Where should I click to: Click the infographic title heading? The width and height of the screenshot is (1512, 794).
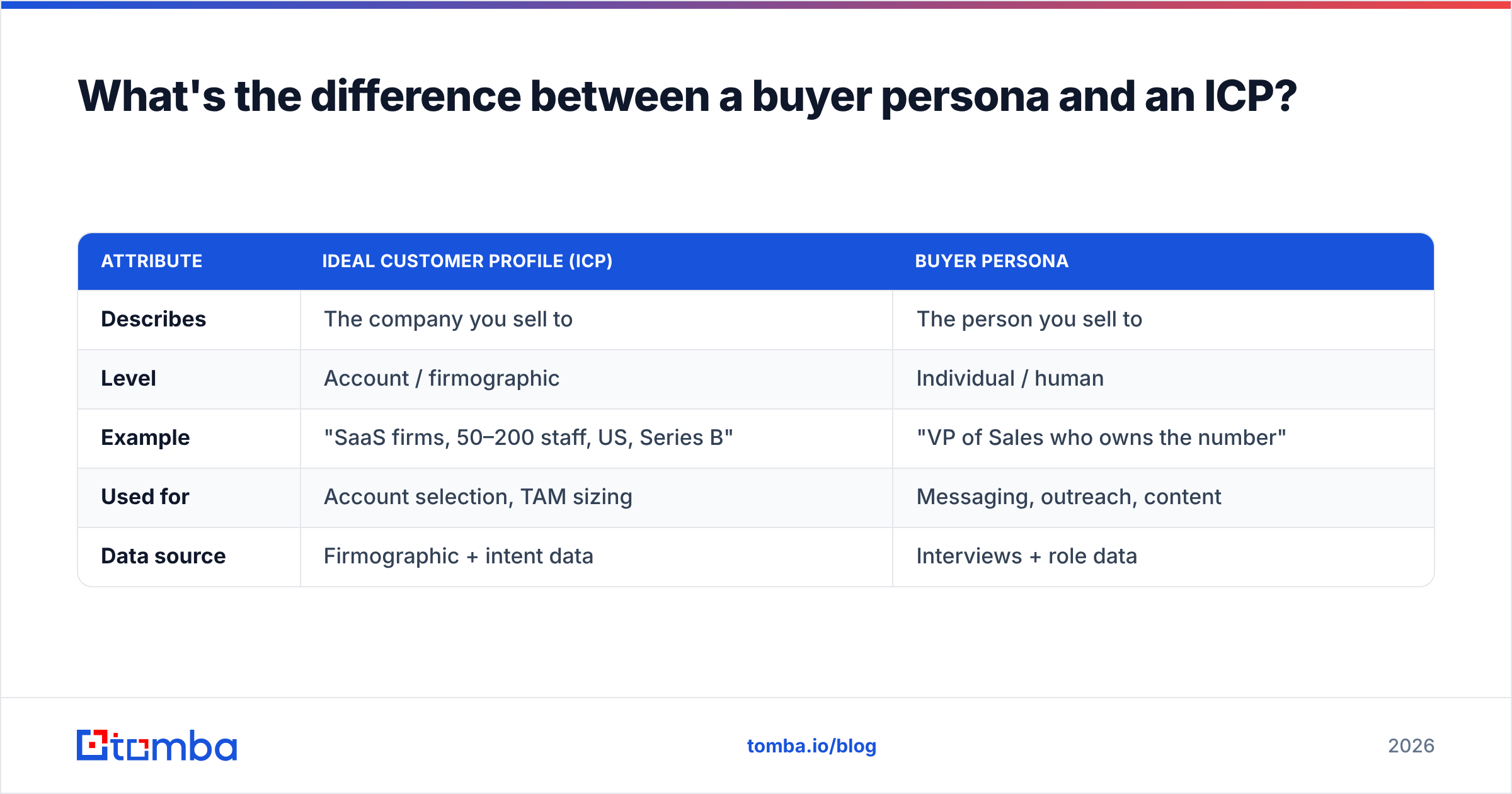pos(687,96)
